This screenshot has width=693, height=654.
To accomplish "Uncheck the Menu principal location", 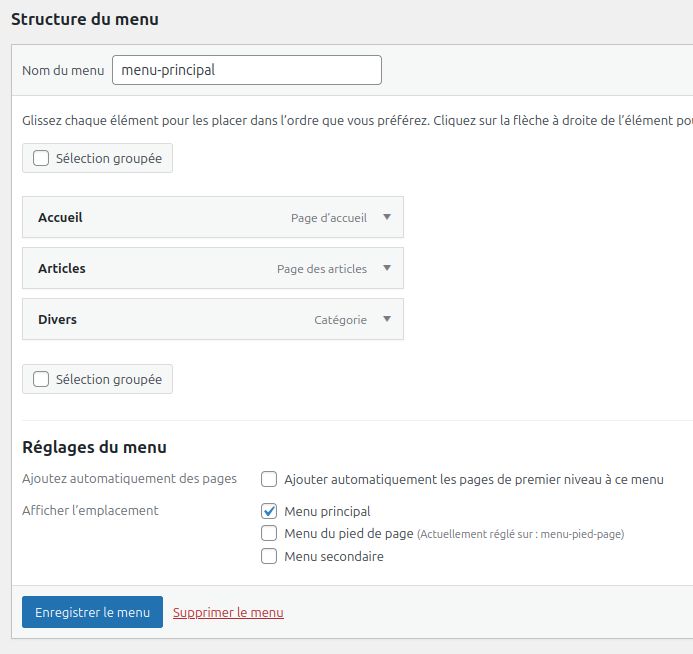I will (x=269, y=511).
